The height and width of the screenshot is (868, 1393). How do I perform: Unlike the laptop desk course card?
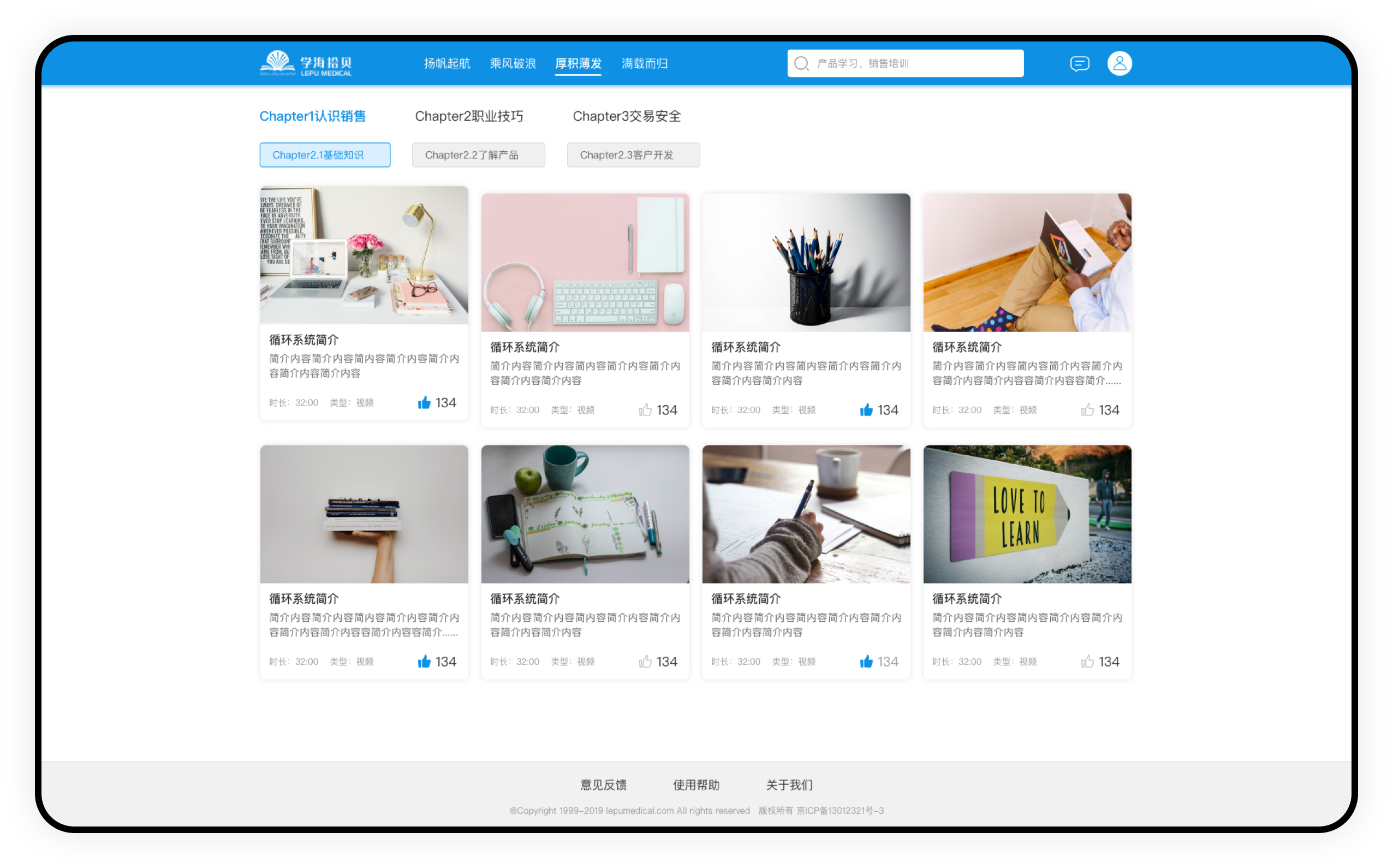coord(424,402)
